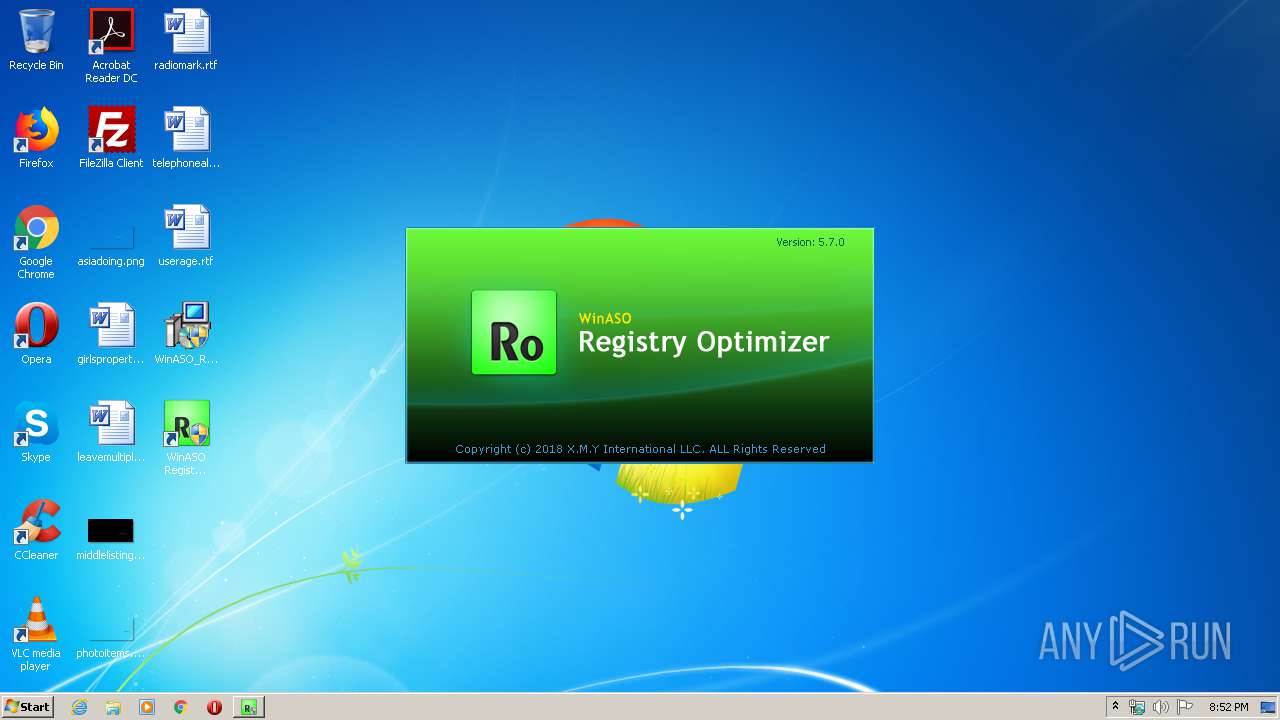This screenshot has height=720, width=1280.
Task: Launch Acrobat Reader DC shortcut
Action: pyautogui.click(x=111, y=46)
